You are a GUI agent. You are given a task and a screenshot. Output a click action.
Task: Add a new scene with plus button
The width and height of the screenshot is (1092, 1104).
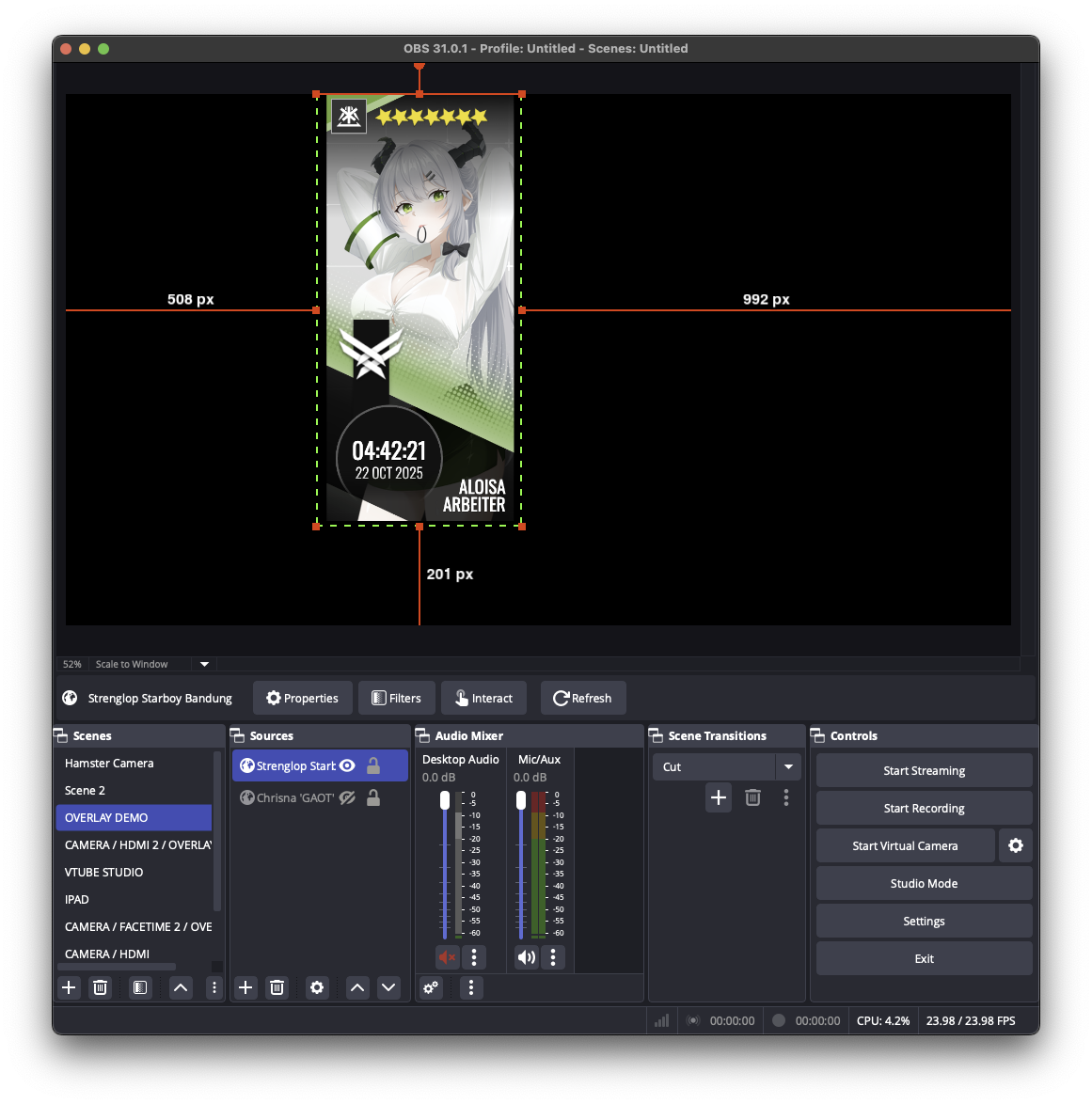pyautogui.click(x=69, y=987)
